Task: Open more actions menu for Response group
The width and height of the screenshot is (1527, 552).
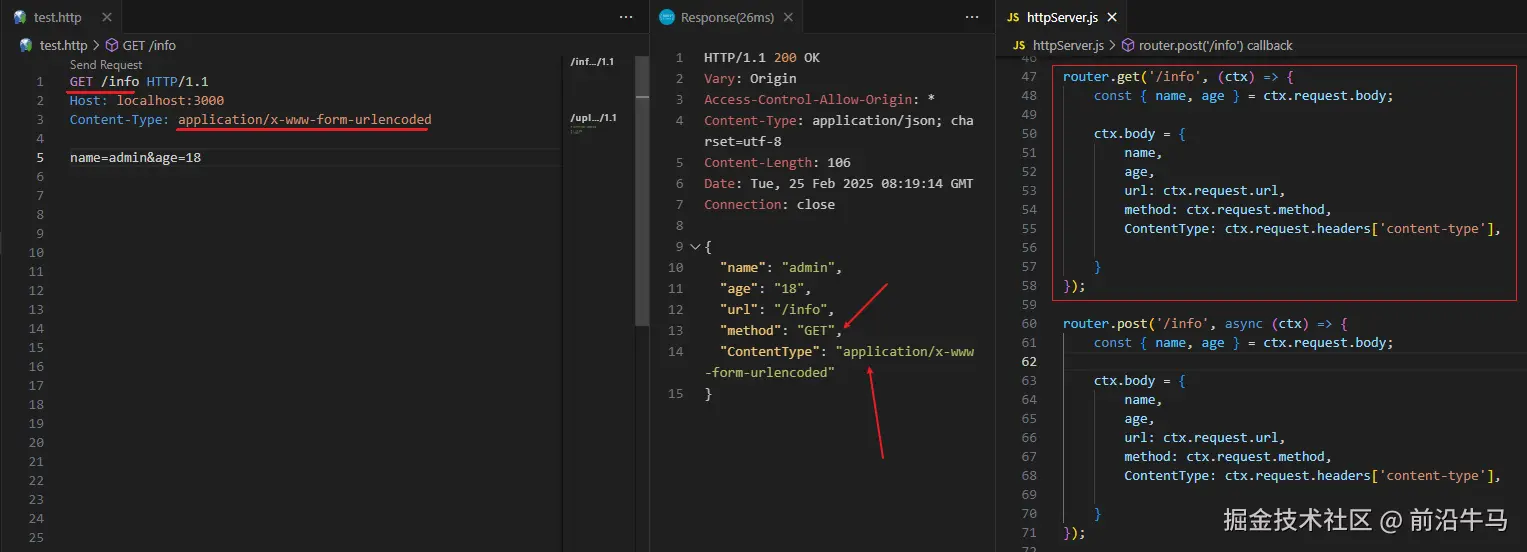Action: point(972,17)
